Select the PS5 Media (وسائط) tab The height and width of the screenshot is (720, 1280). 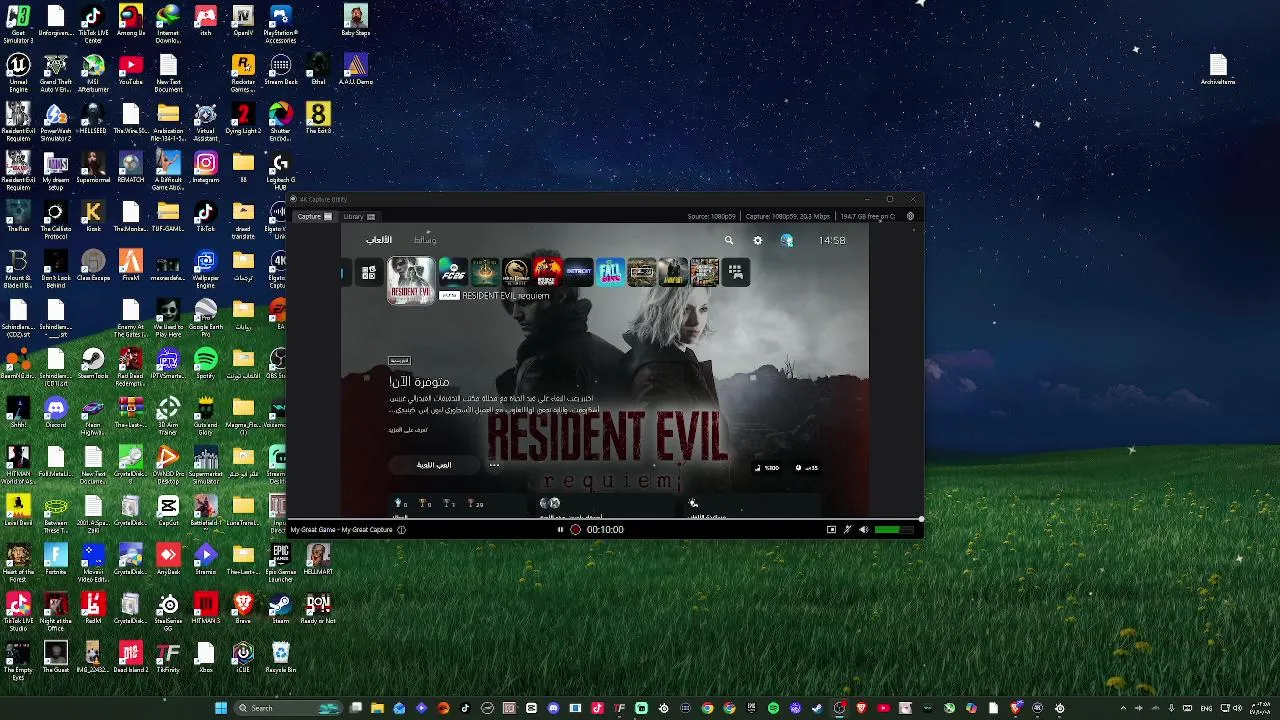click(x=425, y=240)
